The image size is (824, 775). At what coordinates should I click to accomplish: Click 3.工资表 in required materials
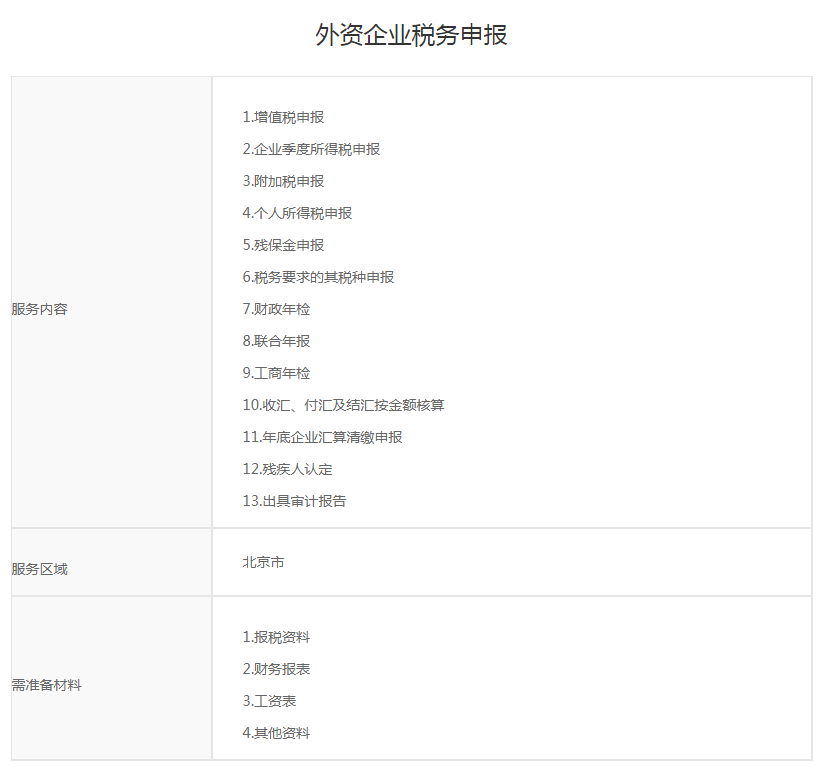(x=269, y=701)
